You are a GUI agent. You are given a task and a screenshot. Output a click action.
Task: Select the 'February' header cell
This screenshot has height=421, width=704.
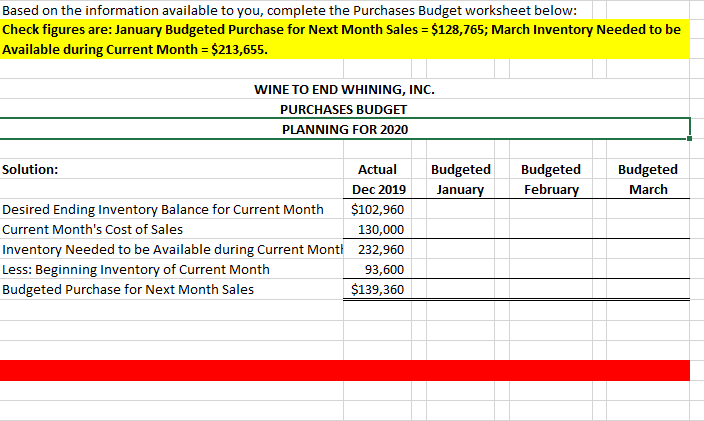pyautogui.click(x=551, y=189)
